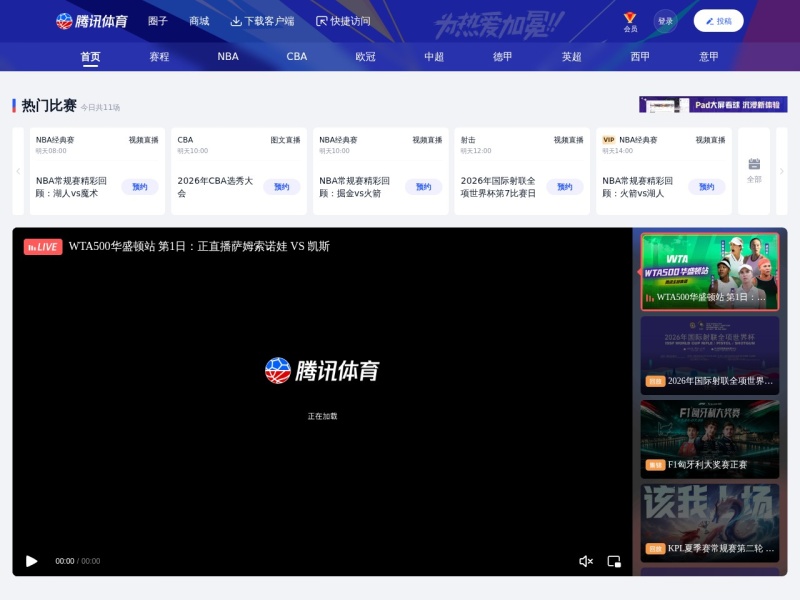Image resolution: width=800 pixels, height=600 pixels.
Task: Open NBA常规赛精彩回顾：火箭vs湖人 title
Action: pyautogui.click(x=638, y=187)
